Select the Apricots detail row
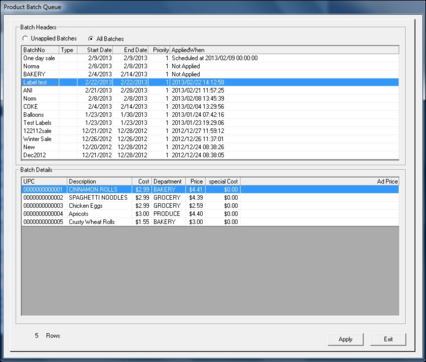Screen dimensions: 426x362 click(x=210, y=214)
